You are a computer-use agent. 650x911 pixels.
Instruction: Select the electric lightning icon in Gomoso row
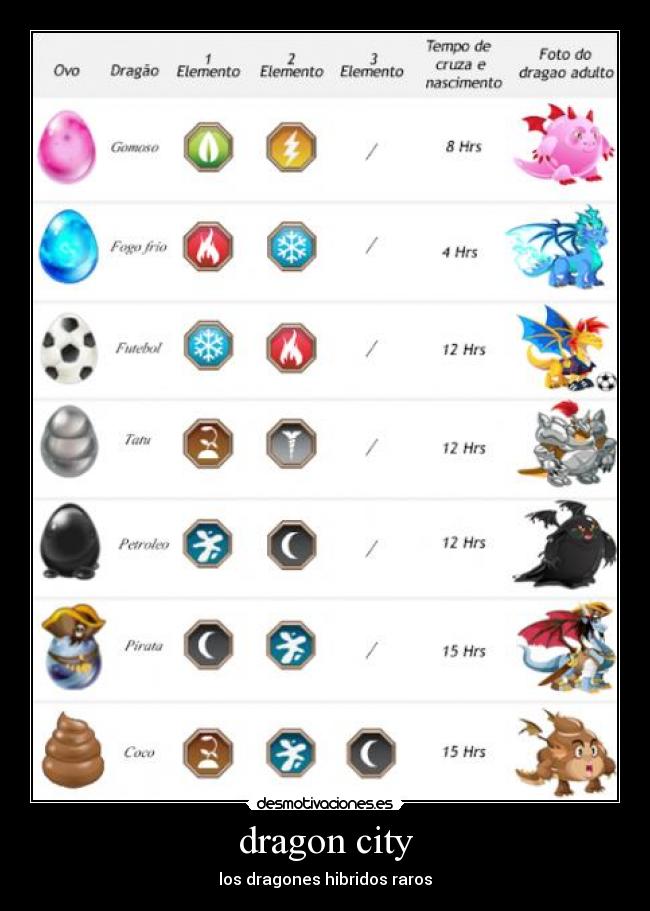point(292,147)
